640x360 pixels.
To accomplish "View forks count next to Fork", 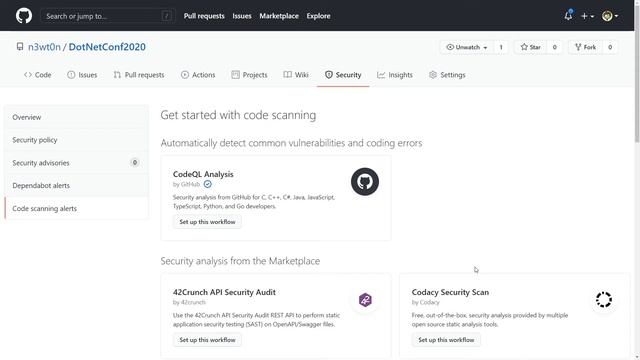I will (610, 47).
